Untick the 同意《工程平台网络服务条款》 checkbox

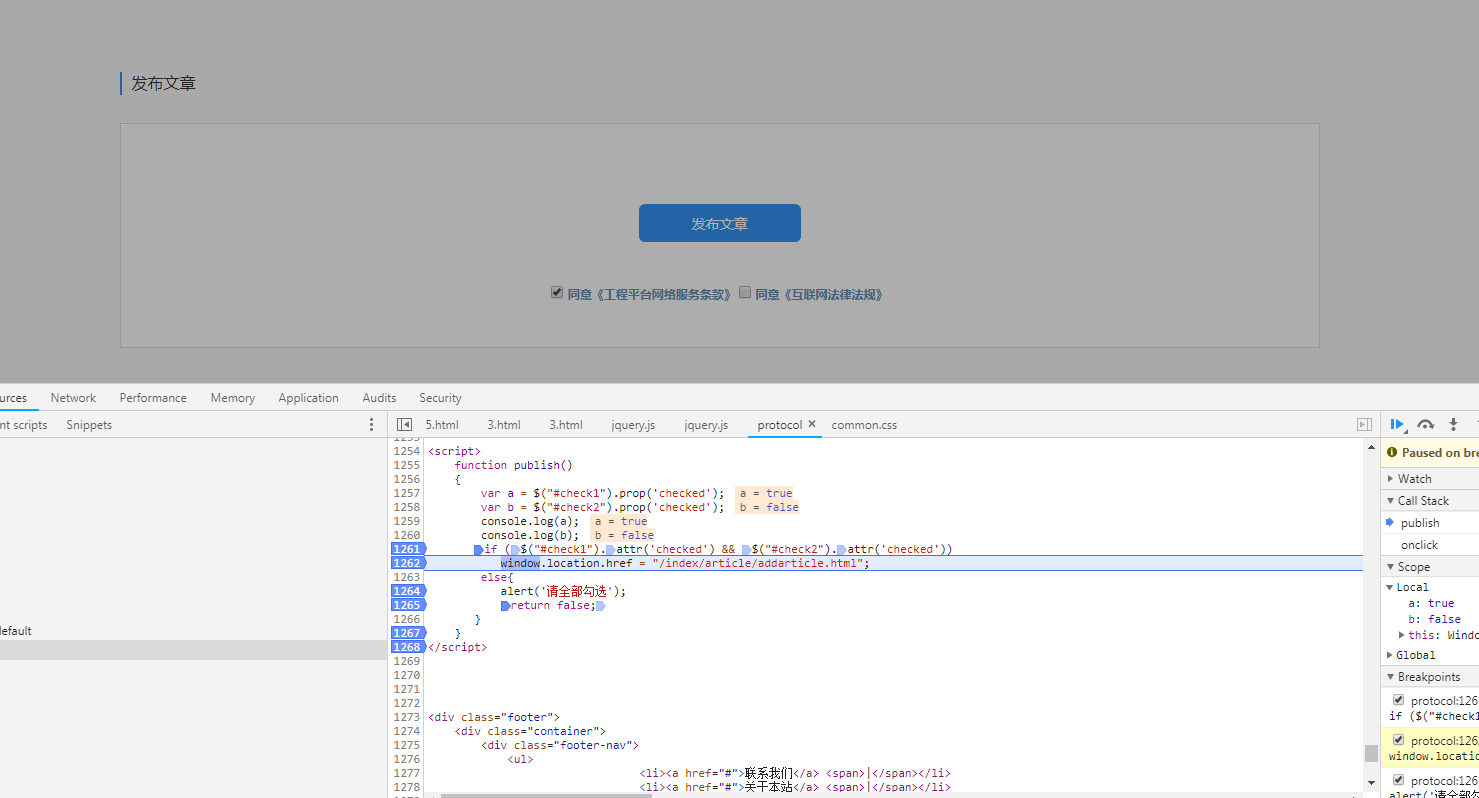[557, 293]
